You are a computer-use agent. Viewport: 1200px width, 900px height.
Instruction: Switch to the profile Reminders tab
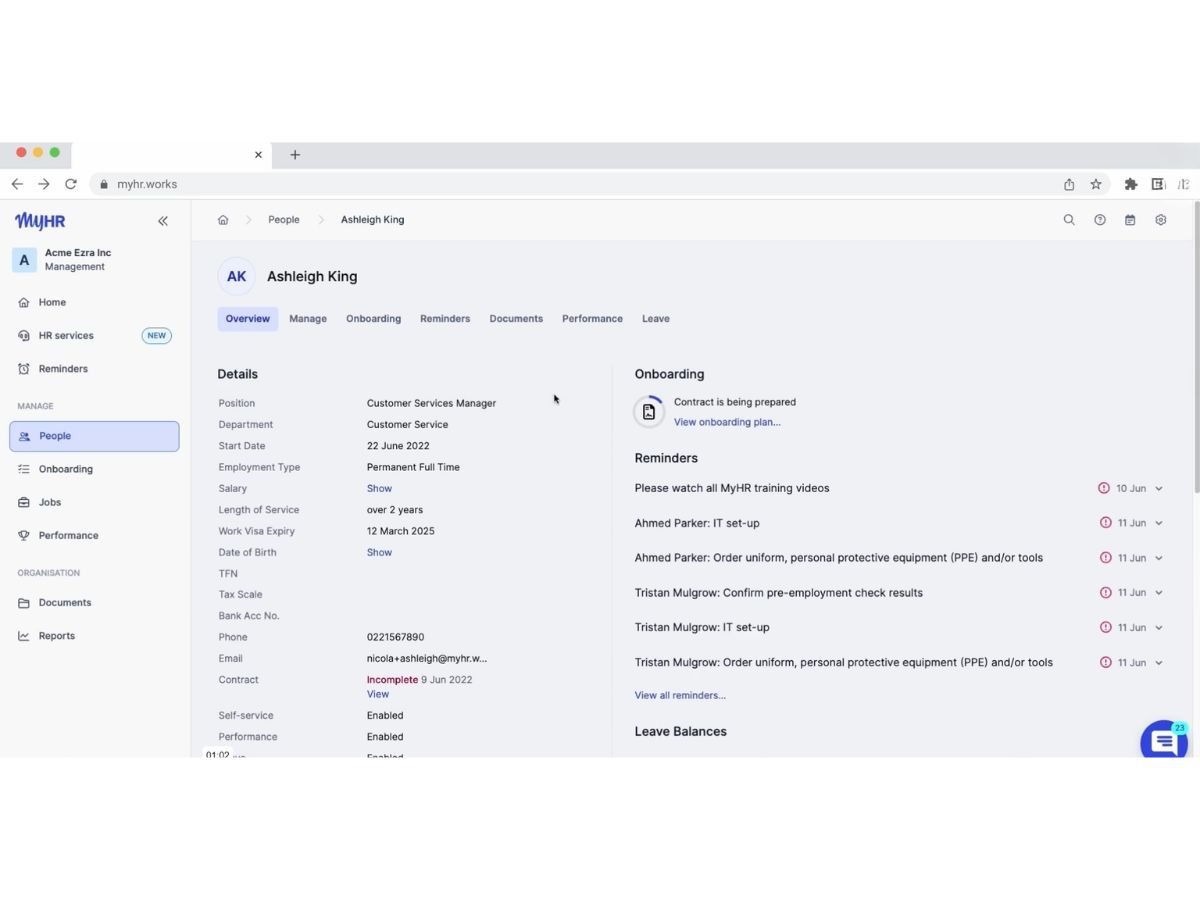pyautogui.click(x=445, y=319)
